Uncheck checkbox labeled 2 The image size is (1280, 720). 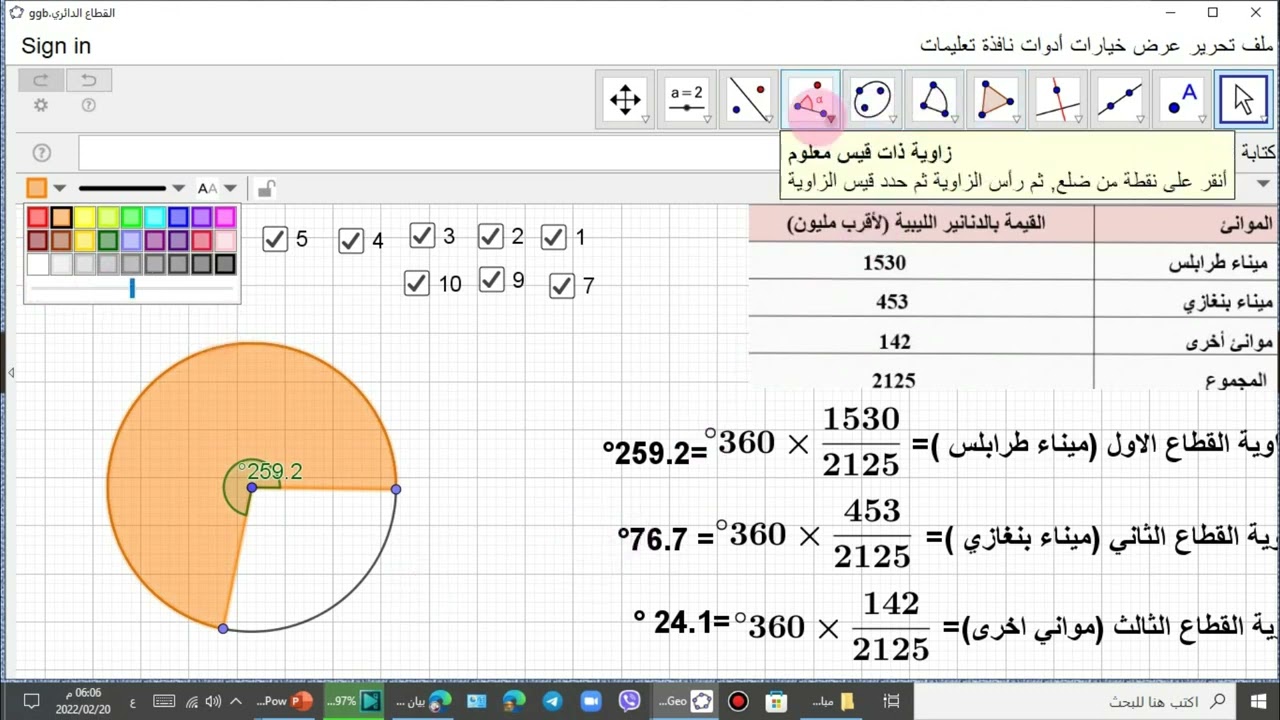tap(490, 236)
